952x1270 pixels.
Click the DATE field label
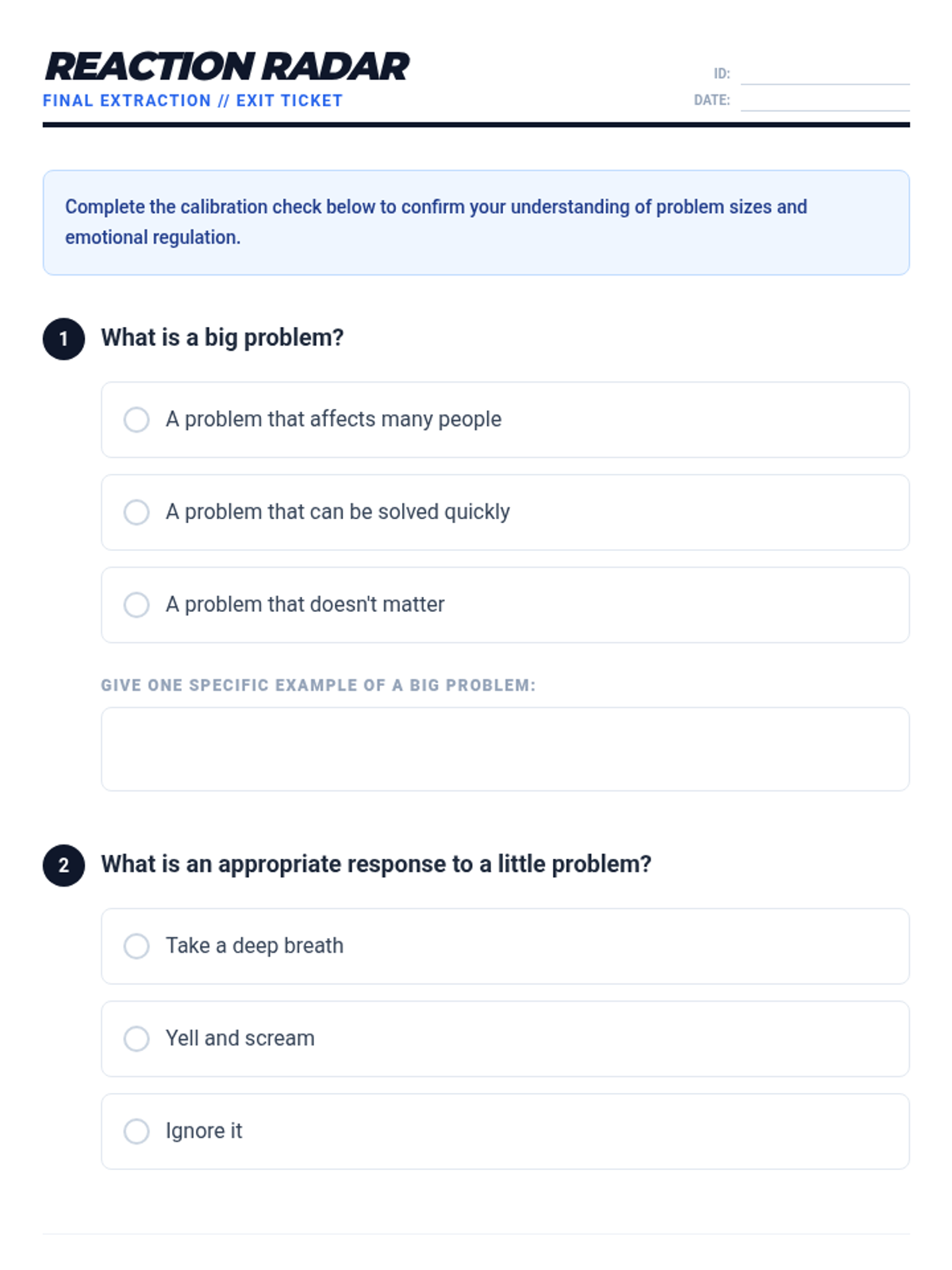[x=712, y=101]
